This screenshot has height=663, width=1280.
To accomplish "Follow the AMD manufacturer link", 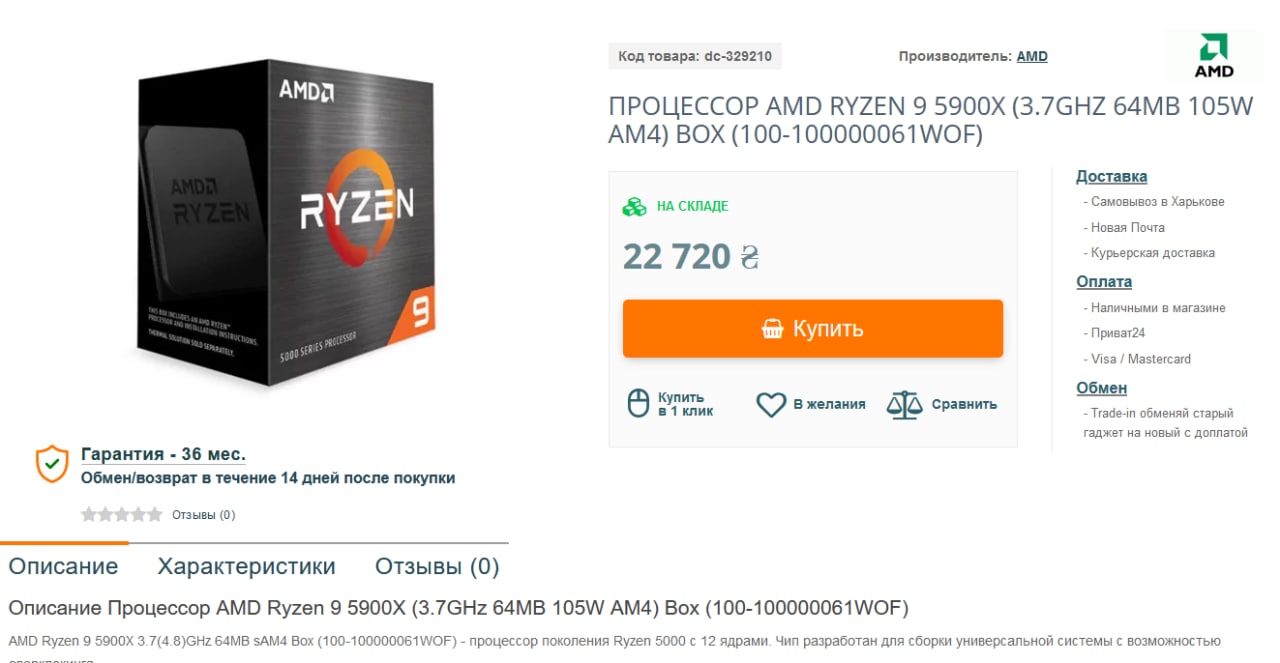I will (x=1032, y=56).
